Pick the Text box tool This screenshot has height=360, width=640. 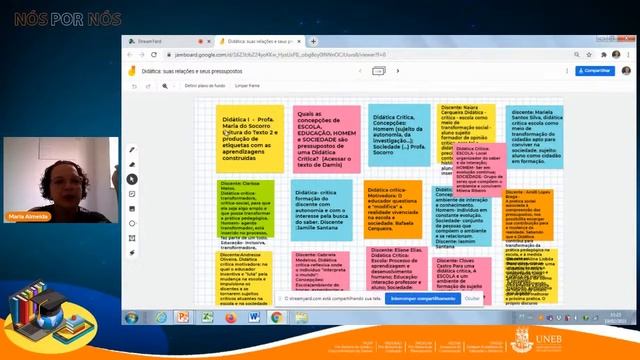pos(132,238)
